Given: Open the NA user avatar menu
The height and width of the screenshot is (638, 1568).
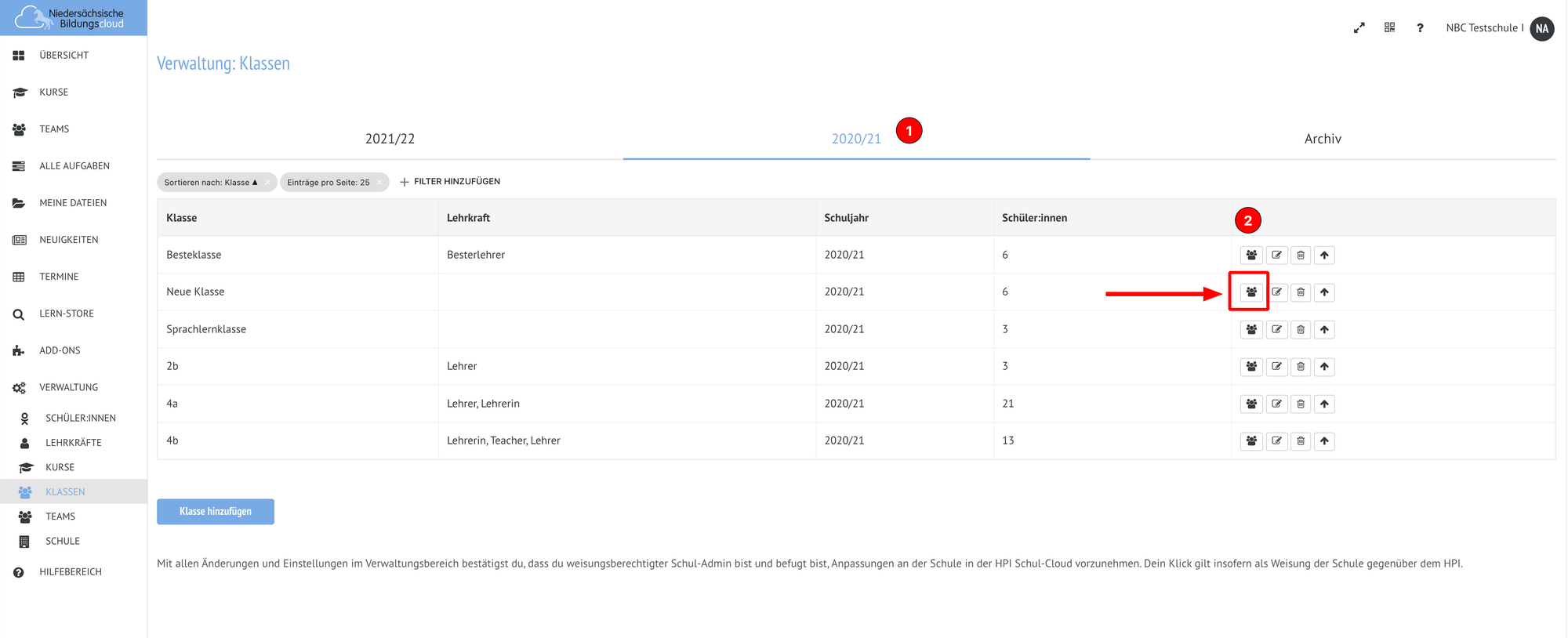Looking at the screenshot, I should point(1541,28).
